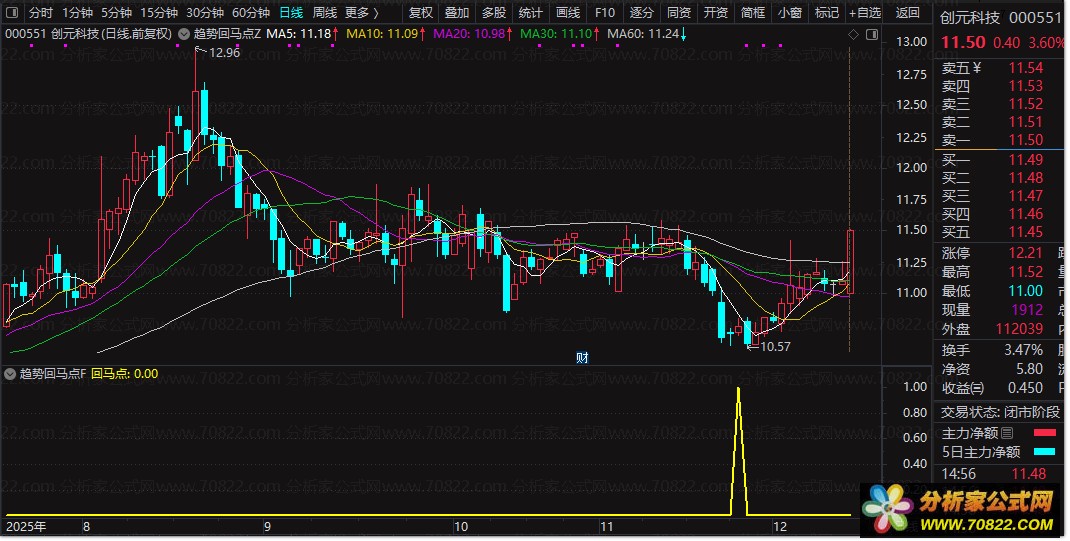Select the 卖二 11.51 order row
Screen dimensions: 1070x541
pyautogui.click(x=999, y=122)
